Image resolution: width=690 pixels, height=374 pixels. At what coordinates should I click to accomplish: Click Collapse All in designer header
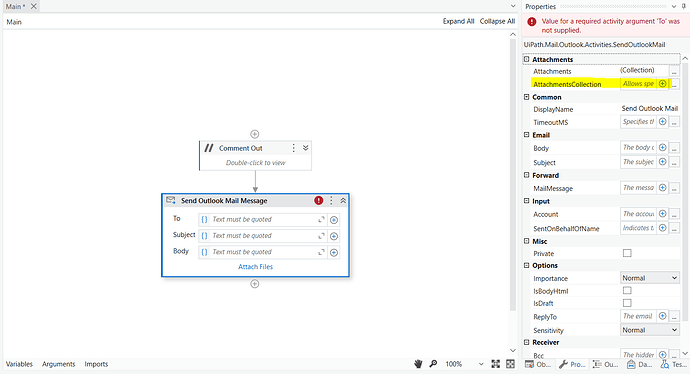[x=497, y=21]
